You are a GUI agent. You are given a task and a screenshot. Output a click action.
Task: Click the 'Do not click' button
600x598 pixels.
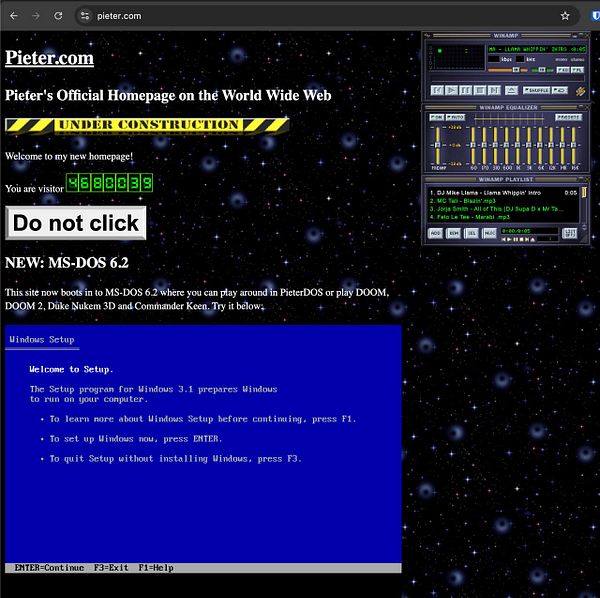click(75, 223)
